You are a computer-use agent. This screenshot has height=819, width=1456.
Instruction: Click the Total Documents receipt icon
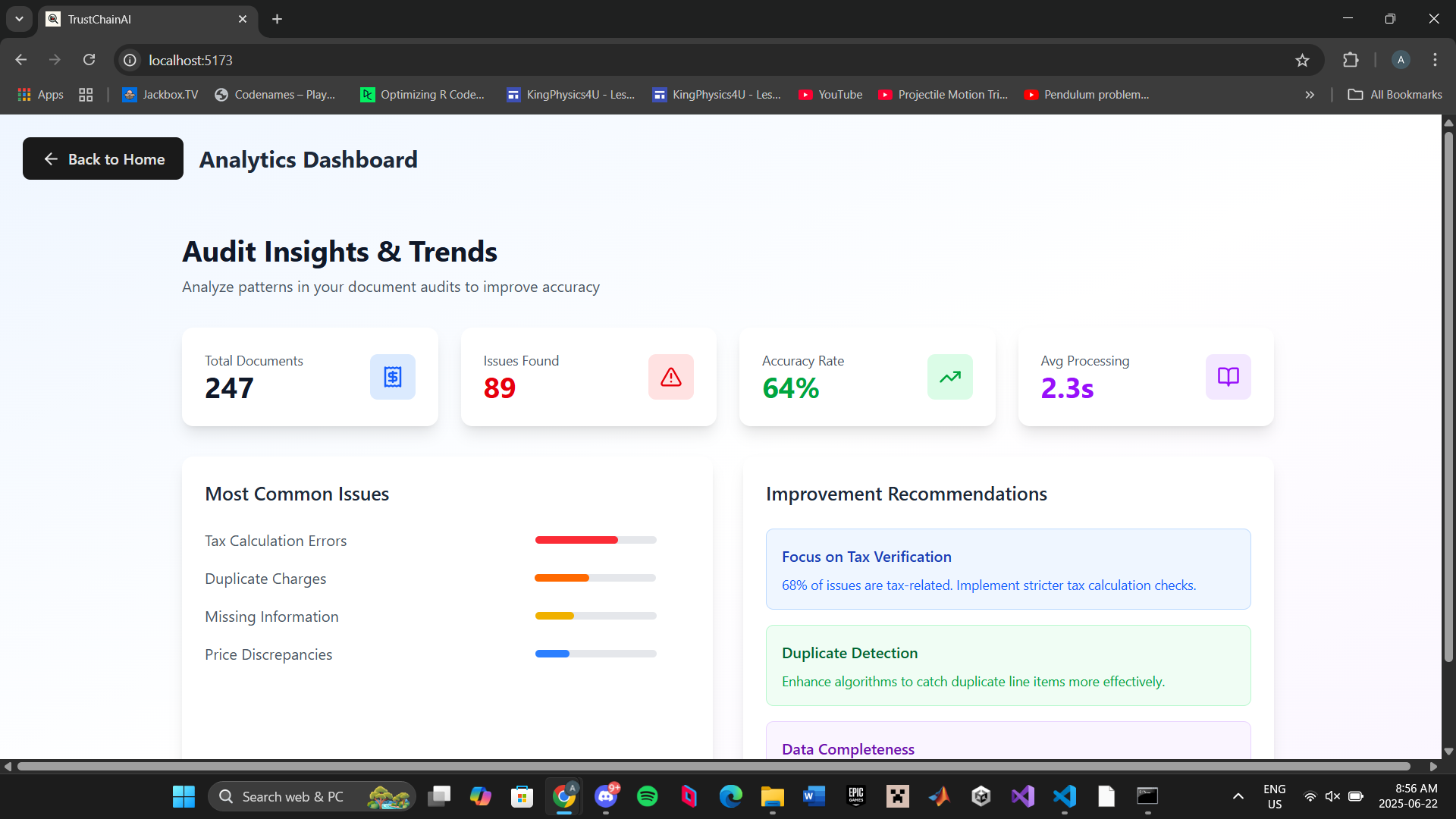click(392, 377)
